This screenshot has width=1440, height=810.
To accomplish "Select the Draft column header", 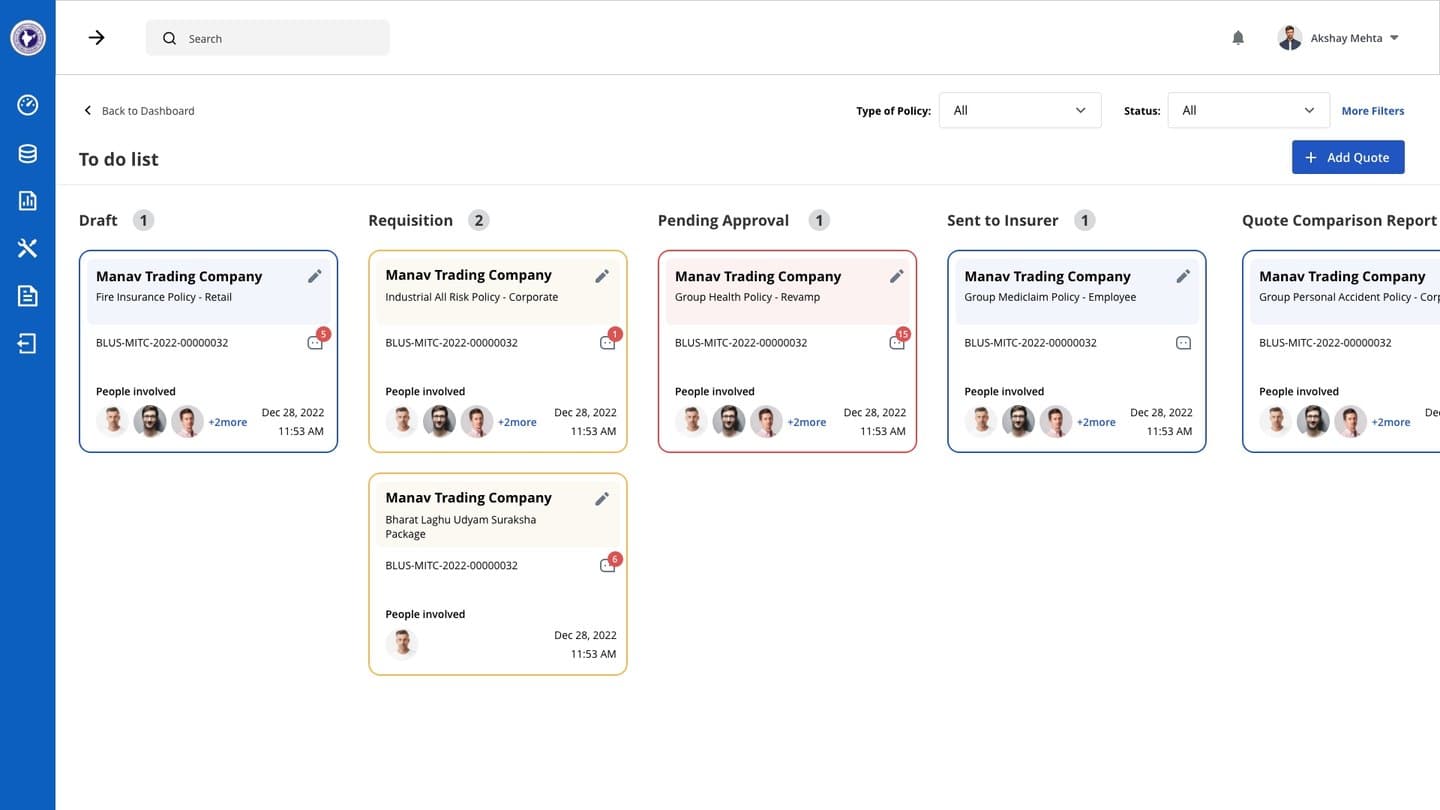I will tap(98, 220).
